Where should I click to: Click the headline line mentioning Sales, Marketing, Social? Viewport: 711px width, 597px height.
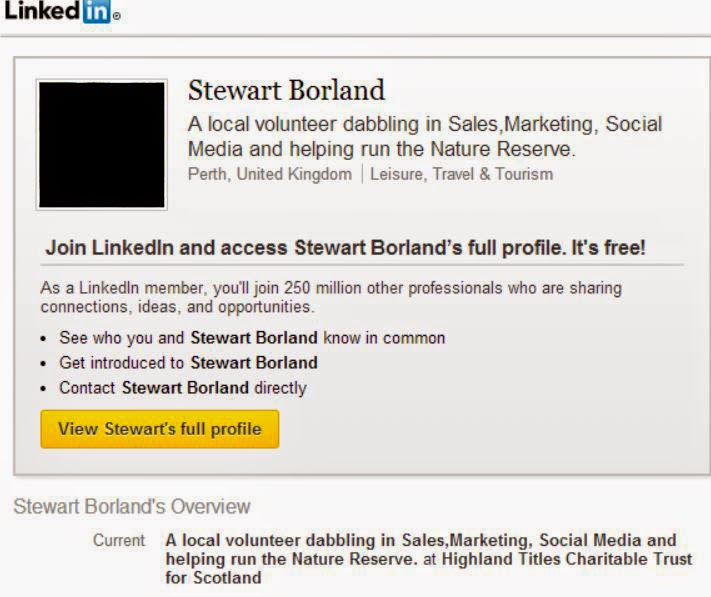(425, 126)
